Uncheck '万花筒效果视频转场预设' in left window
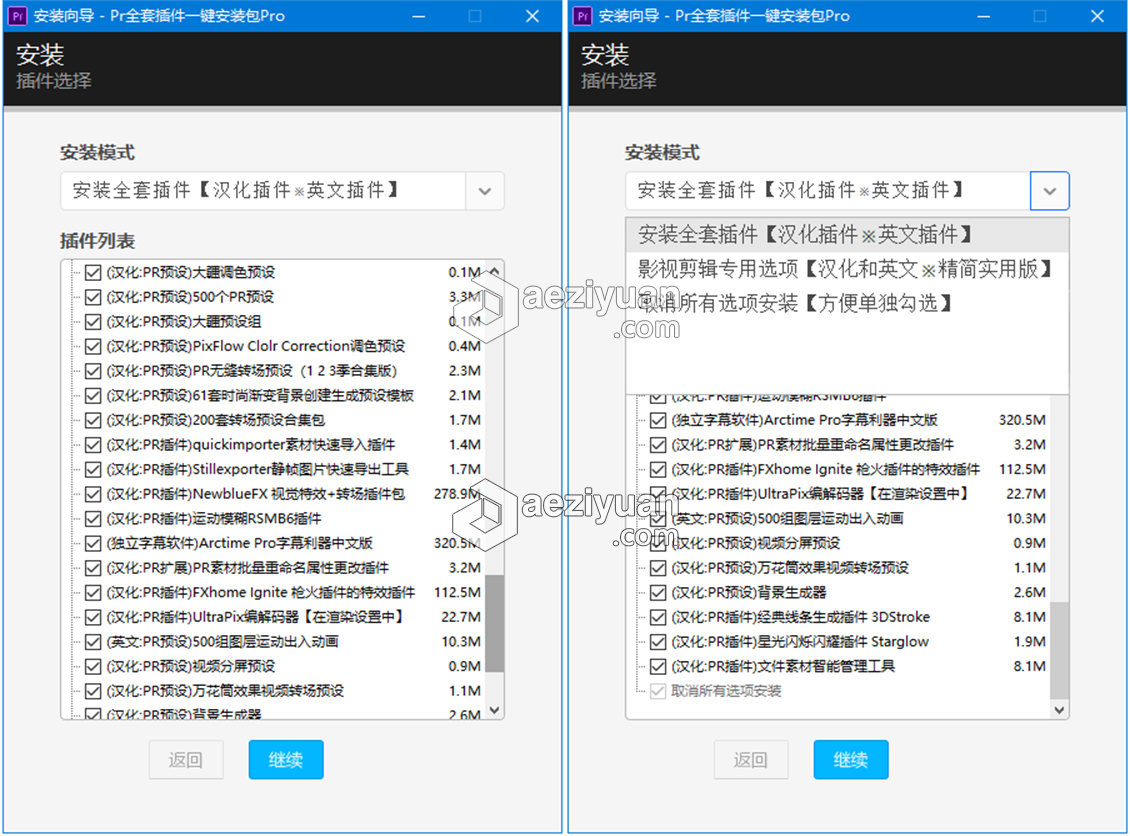 click(93, 691)
